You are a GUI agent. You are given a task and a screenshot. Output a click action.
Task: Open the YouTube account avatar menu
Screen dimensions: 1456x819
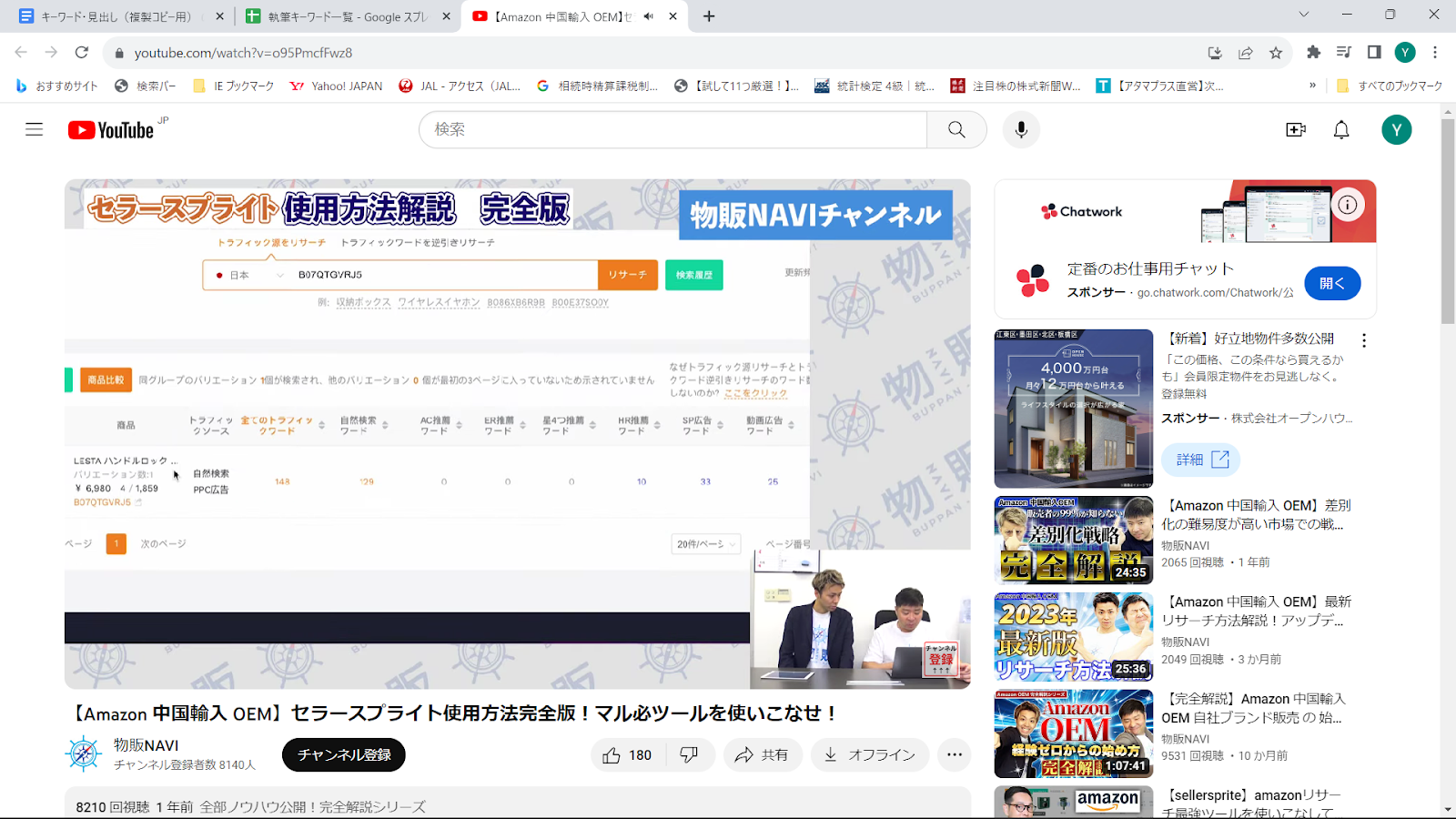click(x=1396, y=129)
